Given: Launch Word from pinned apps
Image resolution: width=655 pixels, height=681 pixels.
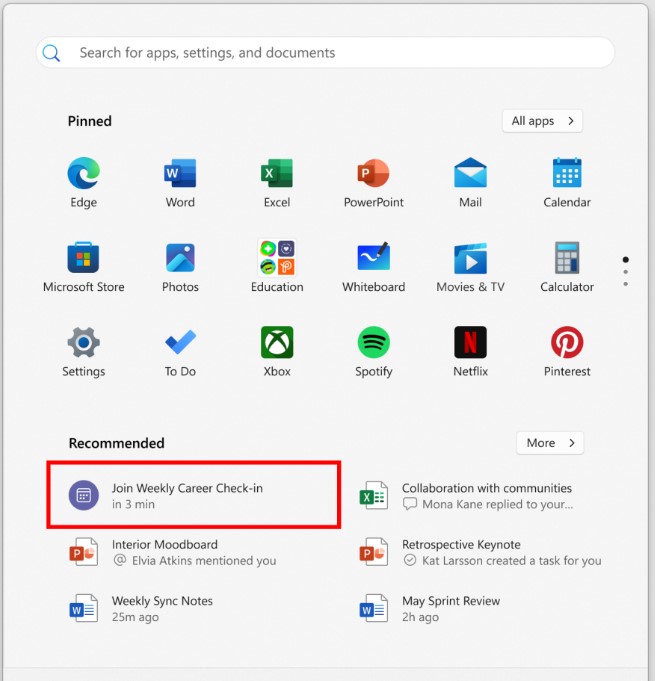Looking at the screenshot, I should click(180, 173).
